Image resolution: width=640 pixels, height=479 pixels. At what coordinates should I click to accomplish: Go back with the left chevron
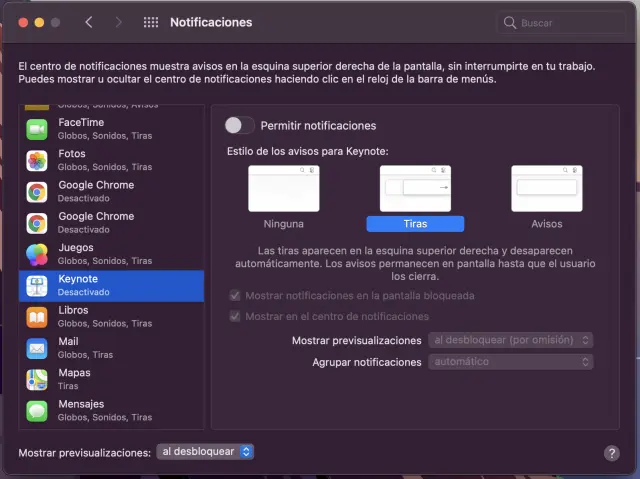pos(89,22)
